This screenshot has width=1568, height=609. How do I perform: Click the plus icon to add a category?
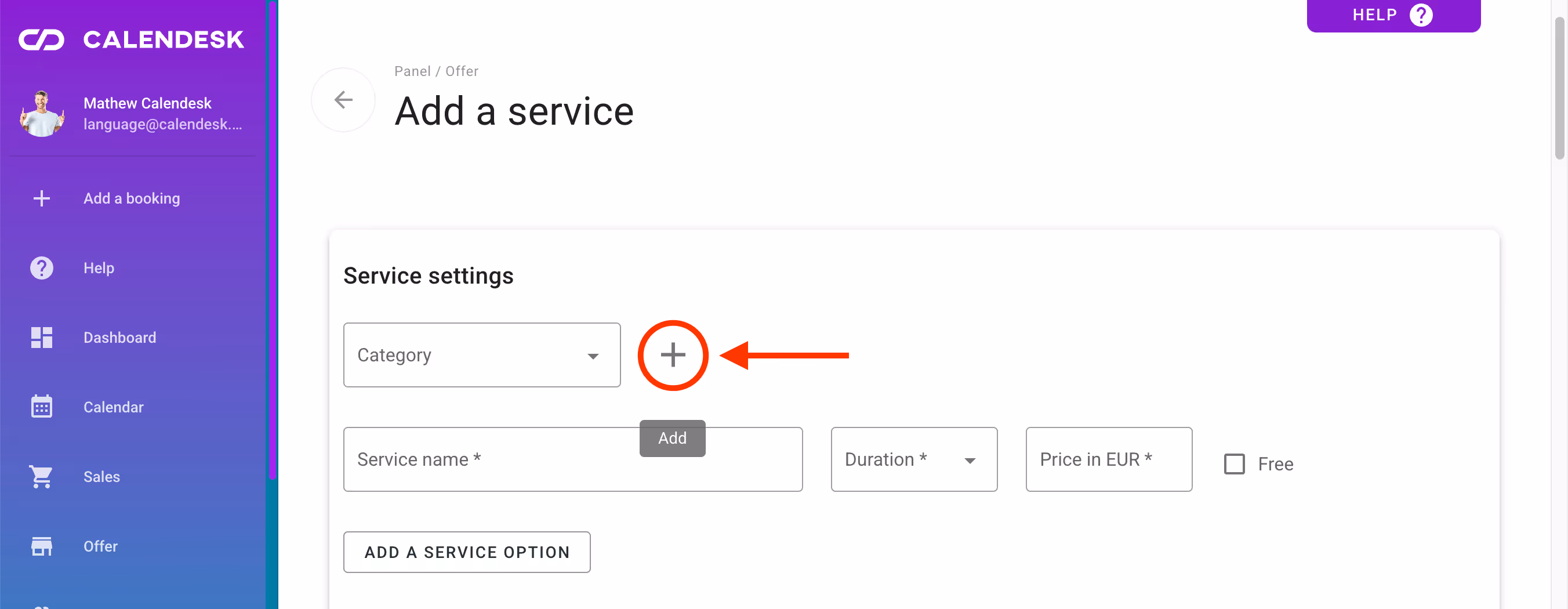coord(673,355)
